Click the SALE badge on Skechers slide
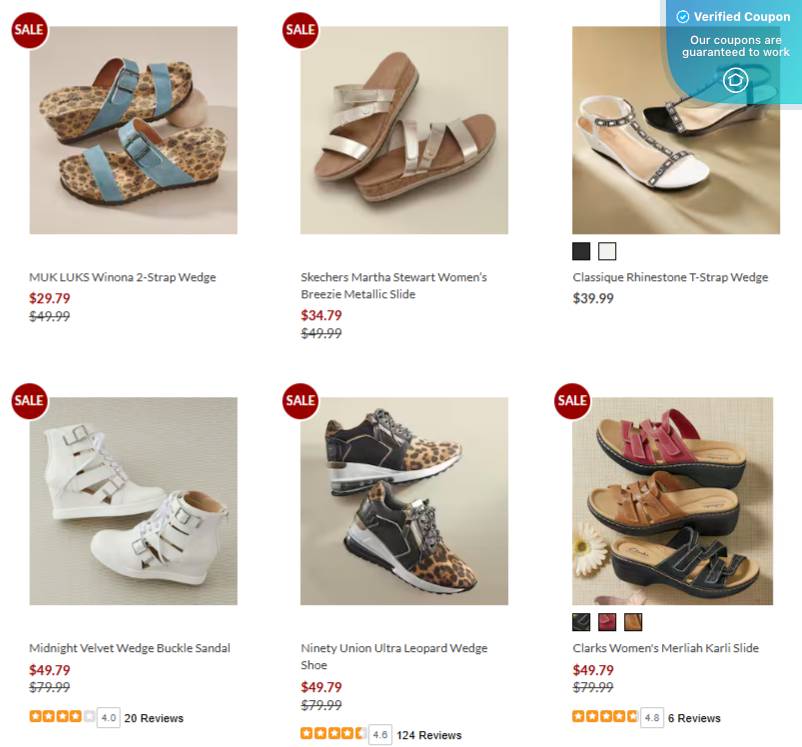The image size is (802, 747). (300, 29)
